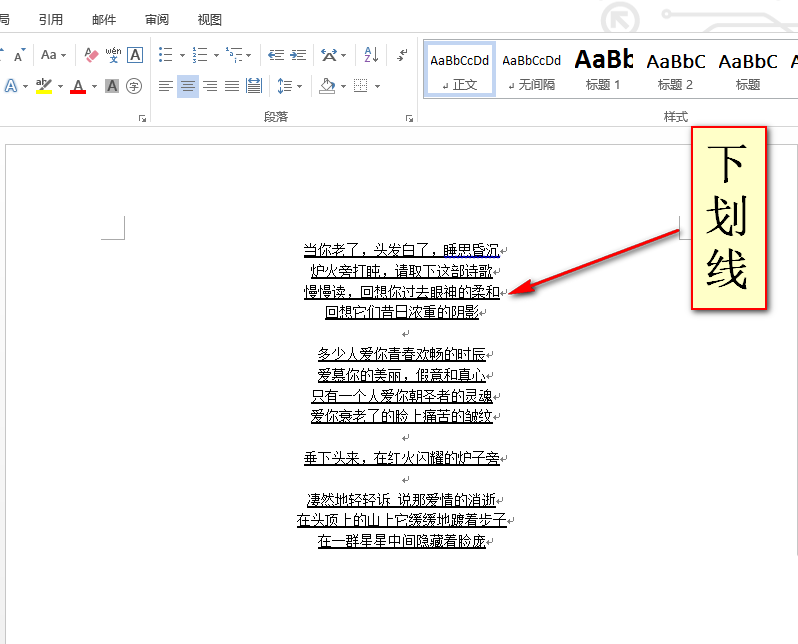Apply the 无间隔 style
798x644 pixels.
[531, 68]
